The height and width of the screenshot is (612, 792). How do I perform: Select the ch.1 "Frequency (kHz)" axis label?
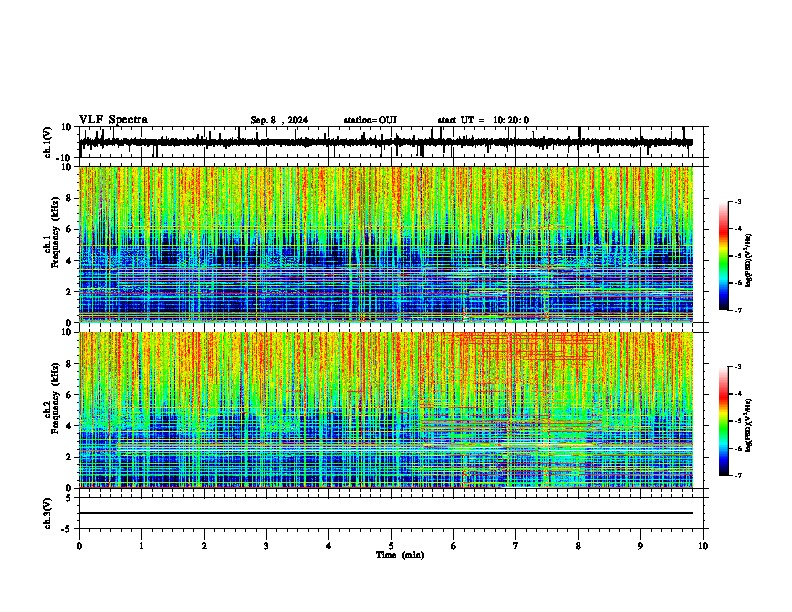pyautogui.click(x=55, y=233)
